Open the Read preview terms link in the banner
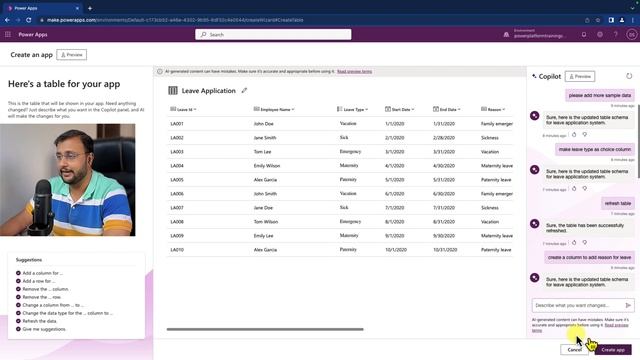640x360 pixels. point(354,71)
